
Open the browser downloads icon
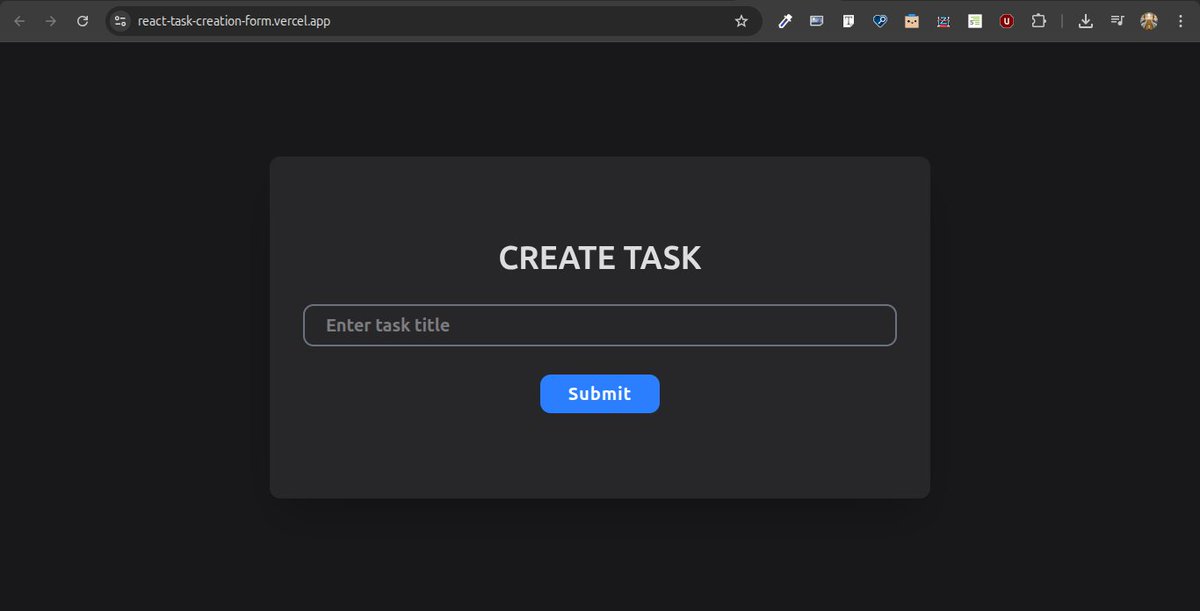(1085, 21)
